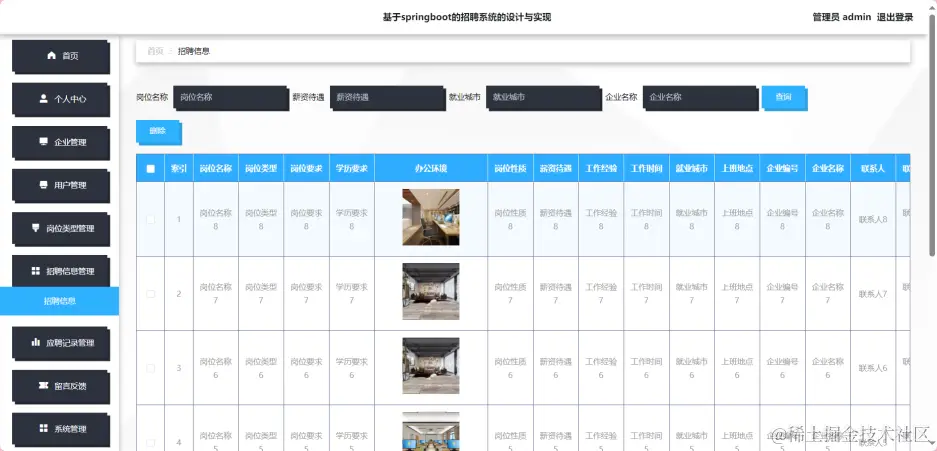Click the bar chart icon next to 应聘记录管理
The width and height of the screenshot is (937, 451).
pyautogui.click(x=35, y=342)
